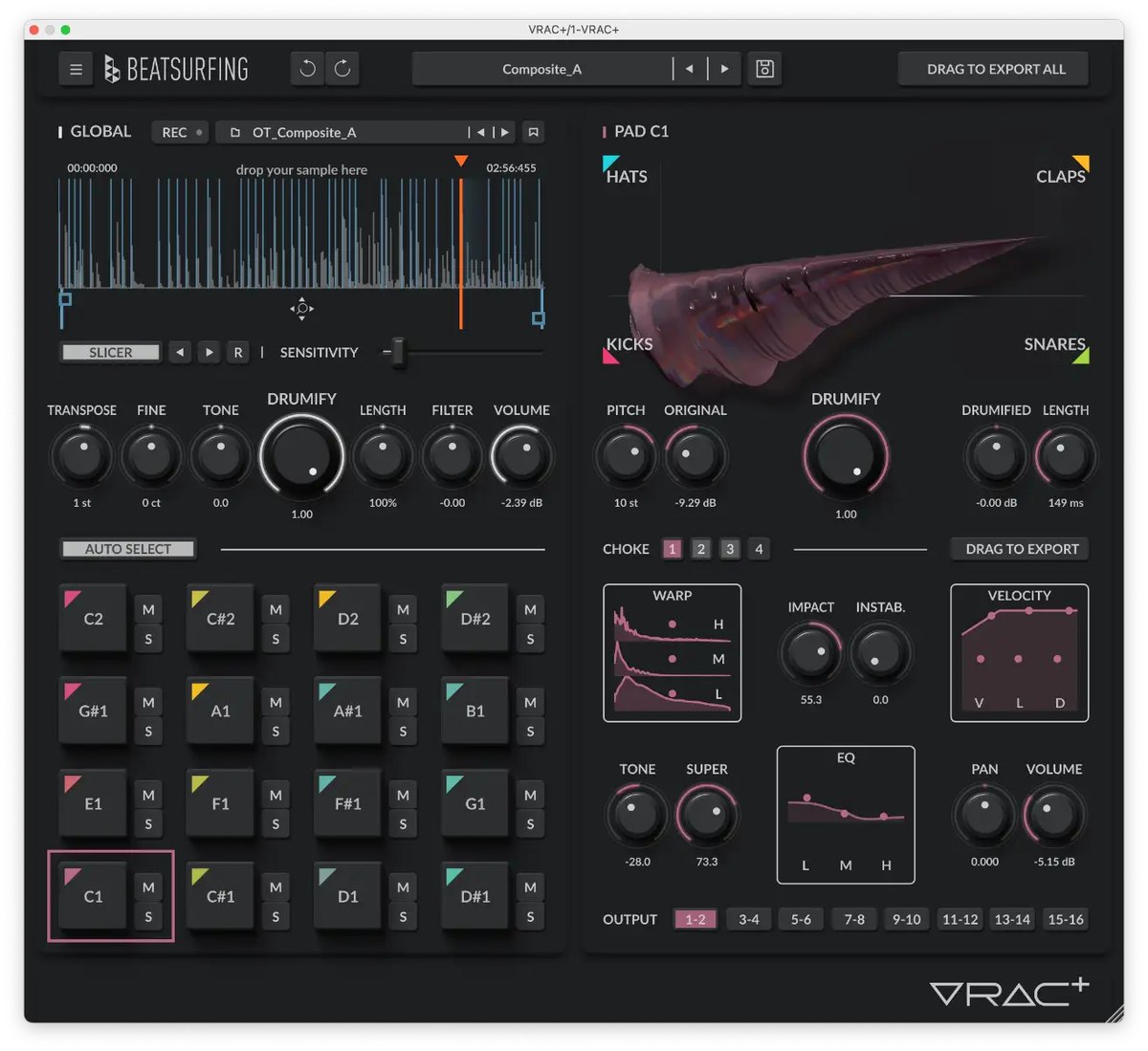
Task: Click orange playhead marker on waveform
Action: click(x=461, y=161)
